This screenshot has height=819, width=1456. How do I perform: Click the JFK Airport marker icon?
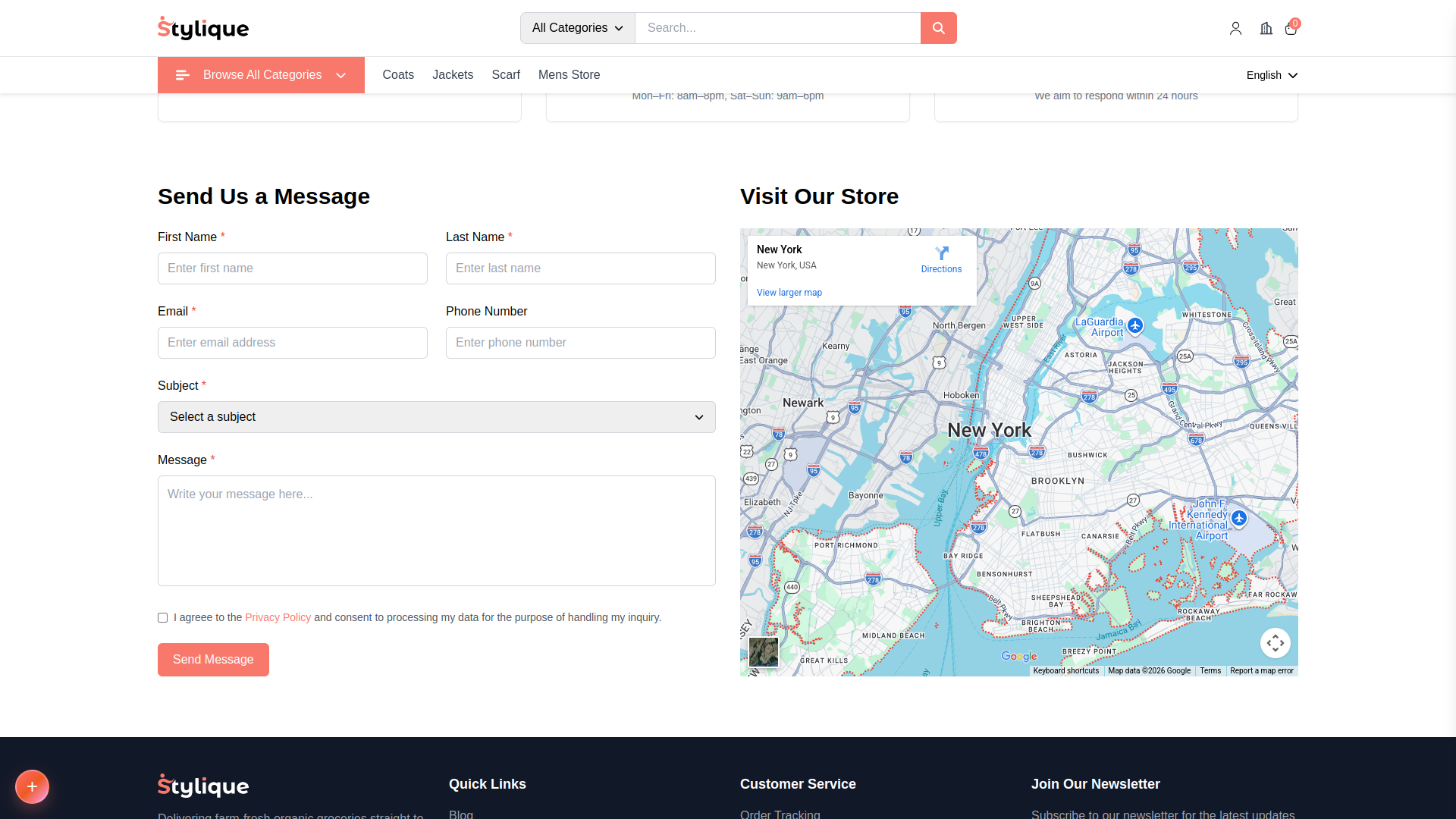coord(1239,519)
